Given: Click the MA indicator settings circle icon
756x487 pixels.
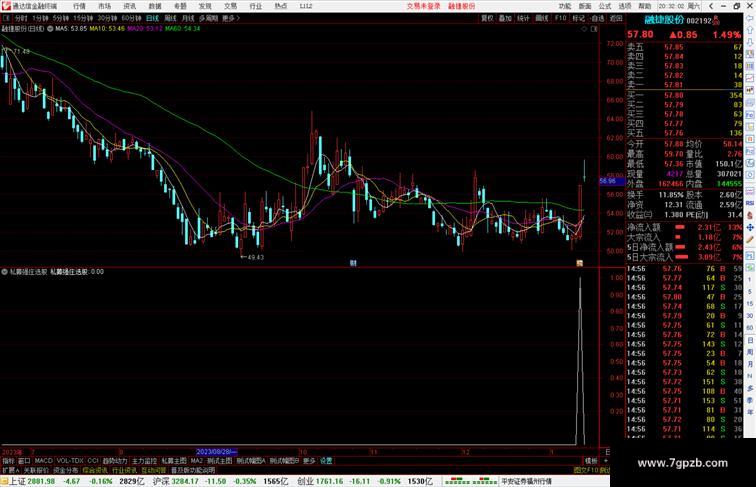Looking at the screenshot, I should (50, 29).
